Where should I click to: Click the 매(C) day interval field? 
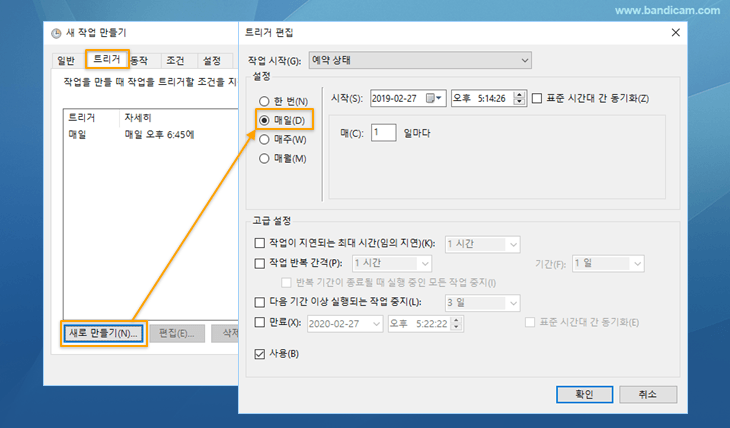[384, 133]
